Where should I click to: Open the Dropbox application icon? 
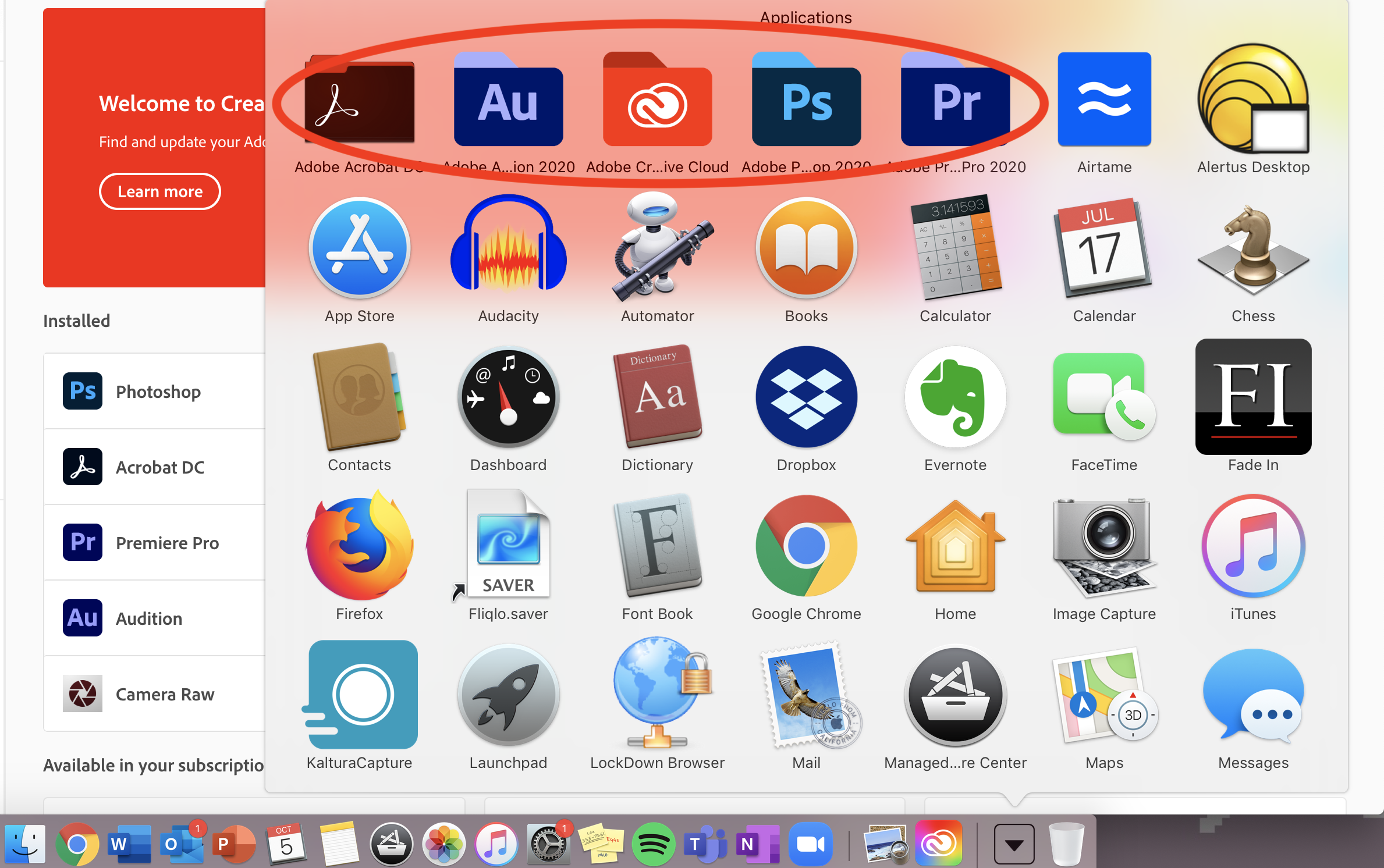pyautogui.click(x=806, y=397)
